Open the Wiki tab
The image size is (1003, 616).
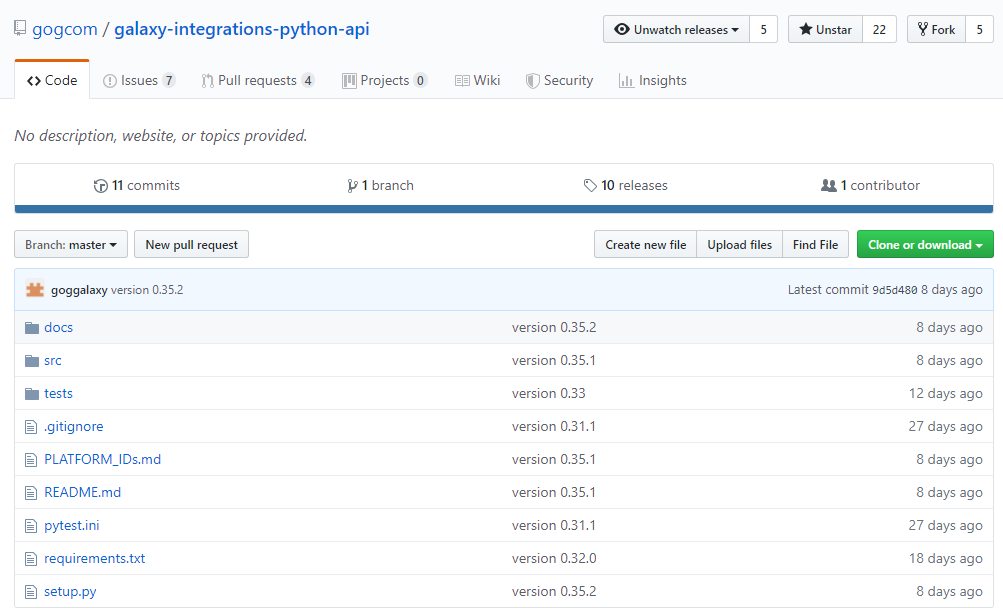click(x=477, y=81)
